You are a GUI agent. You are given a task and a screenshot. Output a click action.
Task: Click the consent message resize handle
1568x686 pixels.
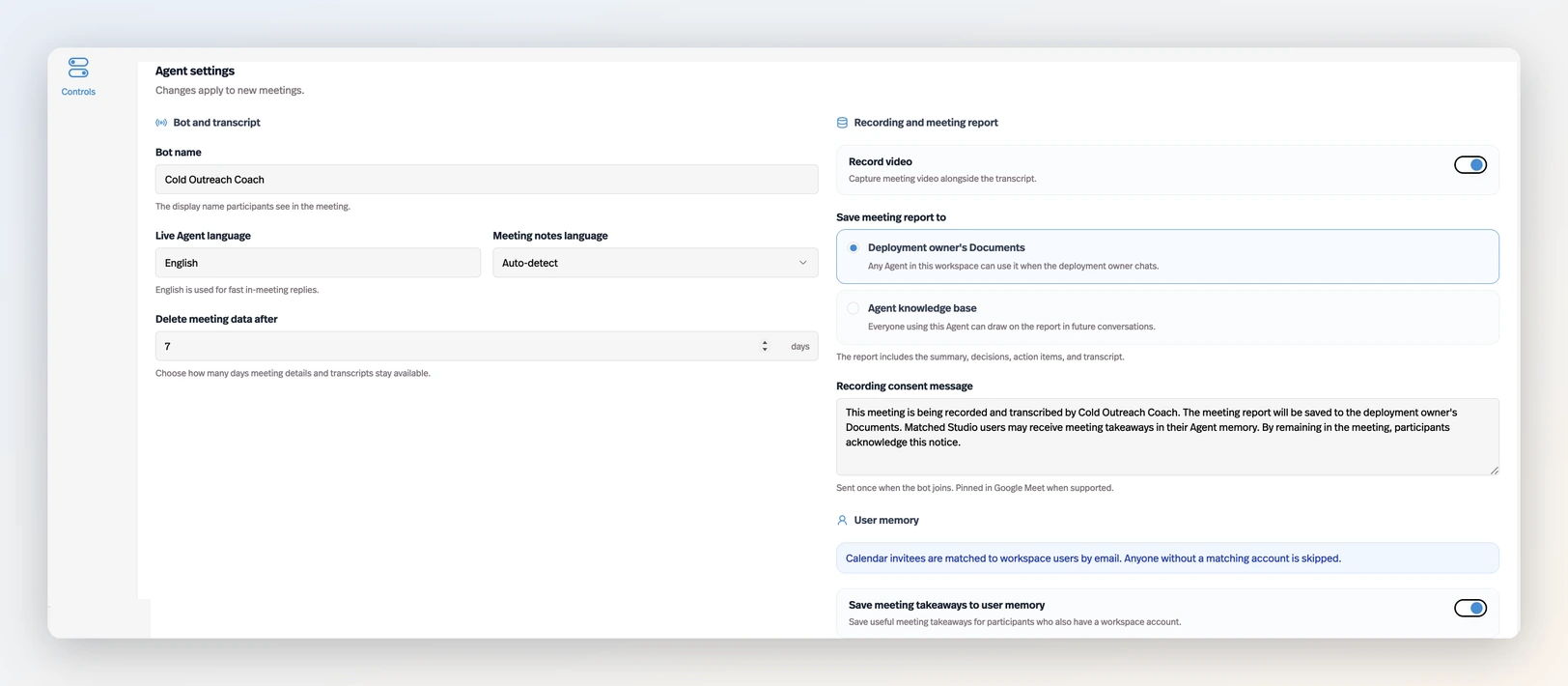coord(1494,471)
